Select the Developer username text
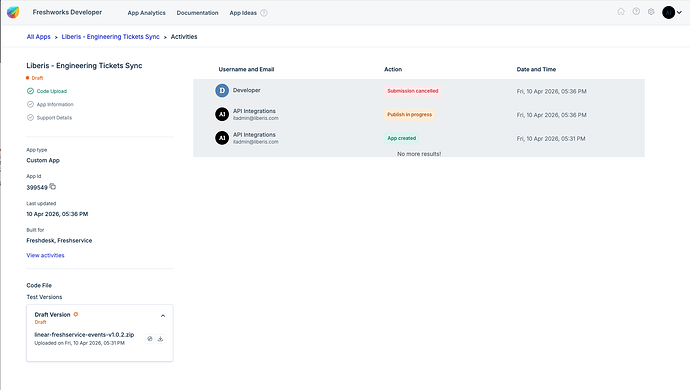Screen dimensions: 690x390 tap(247, 90)
